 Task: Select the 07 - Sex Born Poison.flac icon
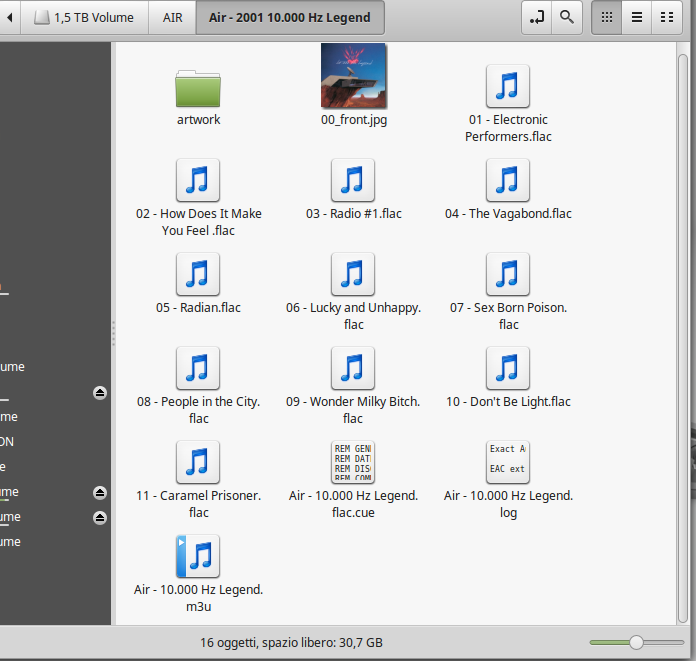(x=508, y=274)
